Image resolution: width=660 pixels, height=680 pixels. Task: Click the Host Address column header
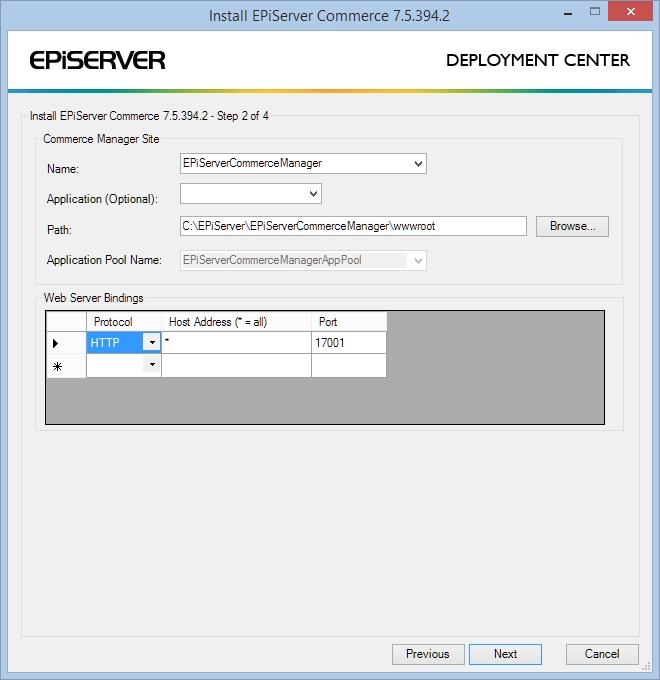coord(236,322)
